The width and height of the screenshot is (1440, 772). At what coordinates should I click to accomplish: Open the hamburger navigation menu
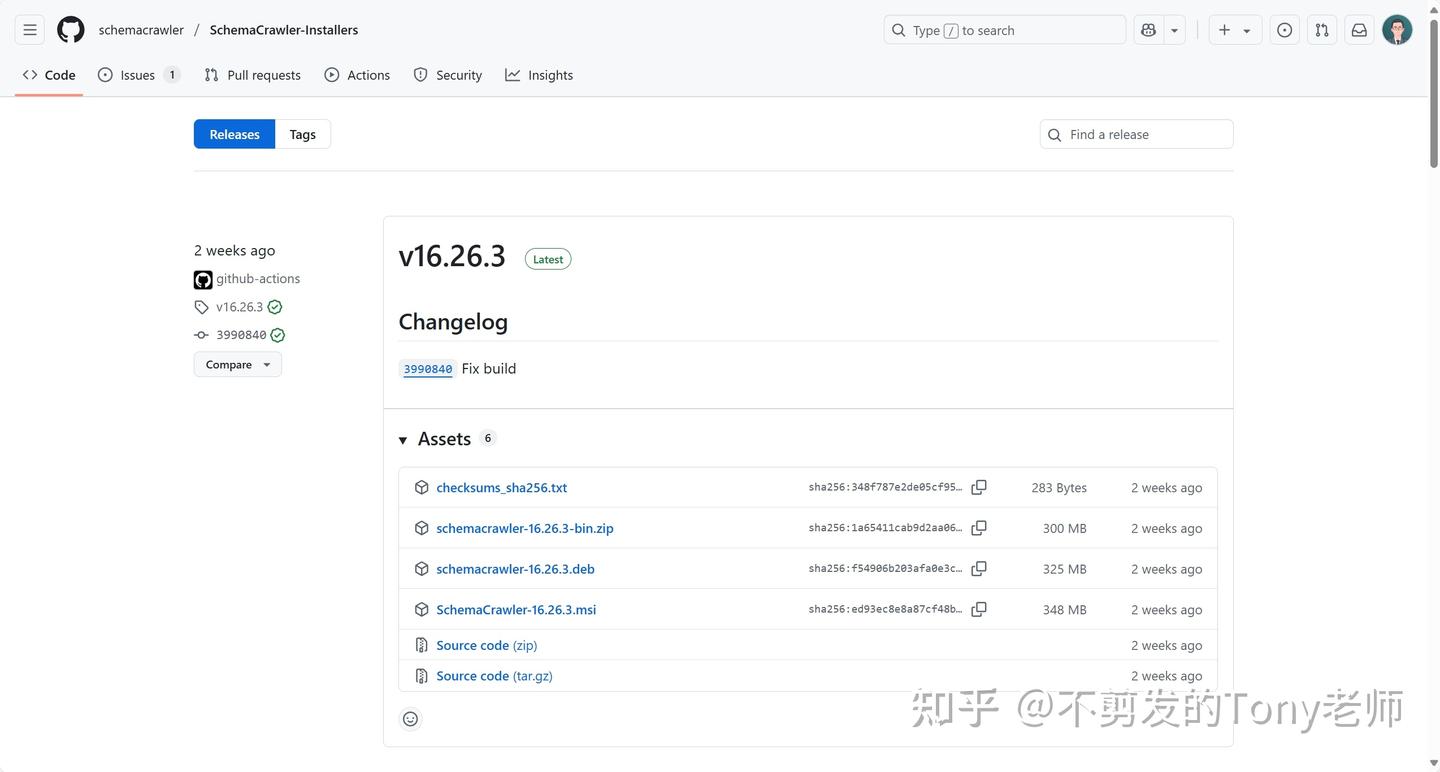click(29, 29)
